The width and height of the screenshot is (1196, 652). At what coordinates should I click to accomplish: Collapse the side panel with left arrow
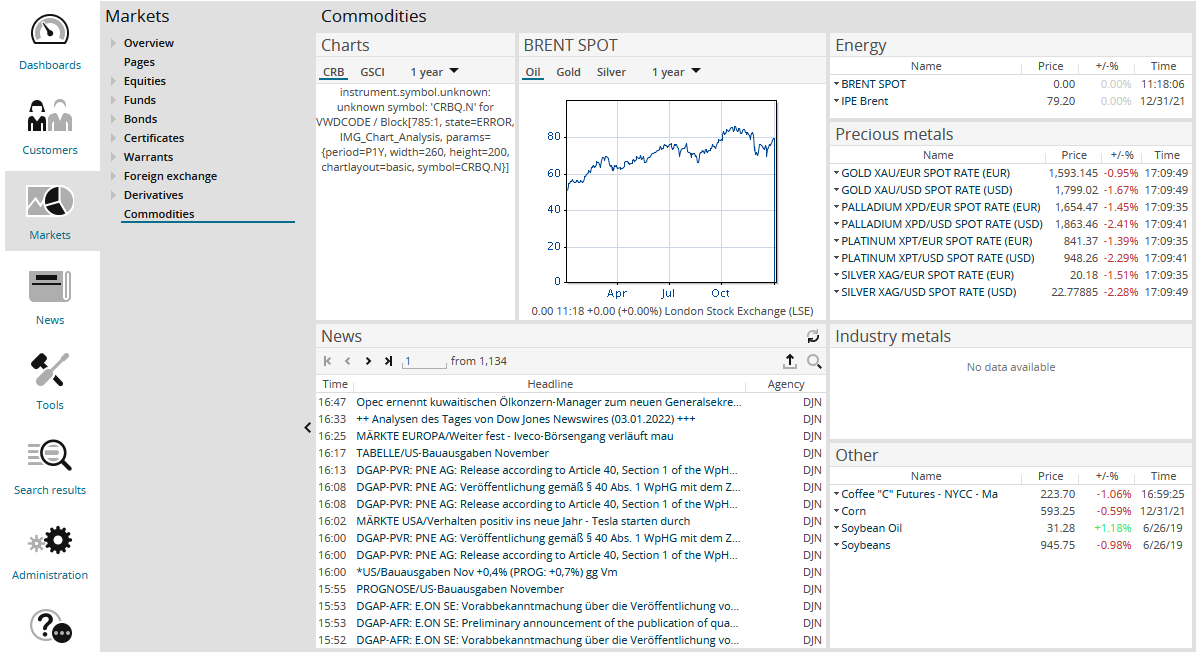[x=308, y=428]
